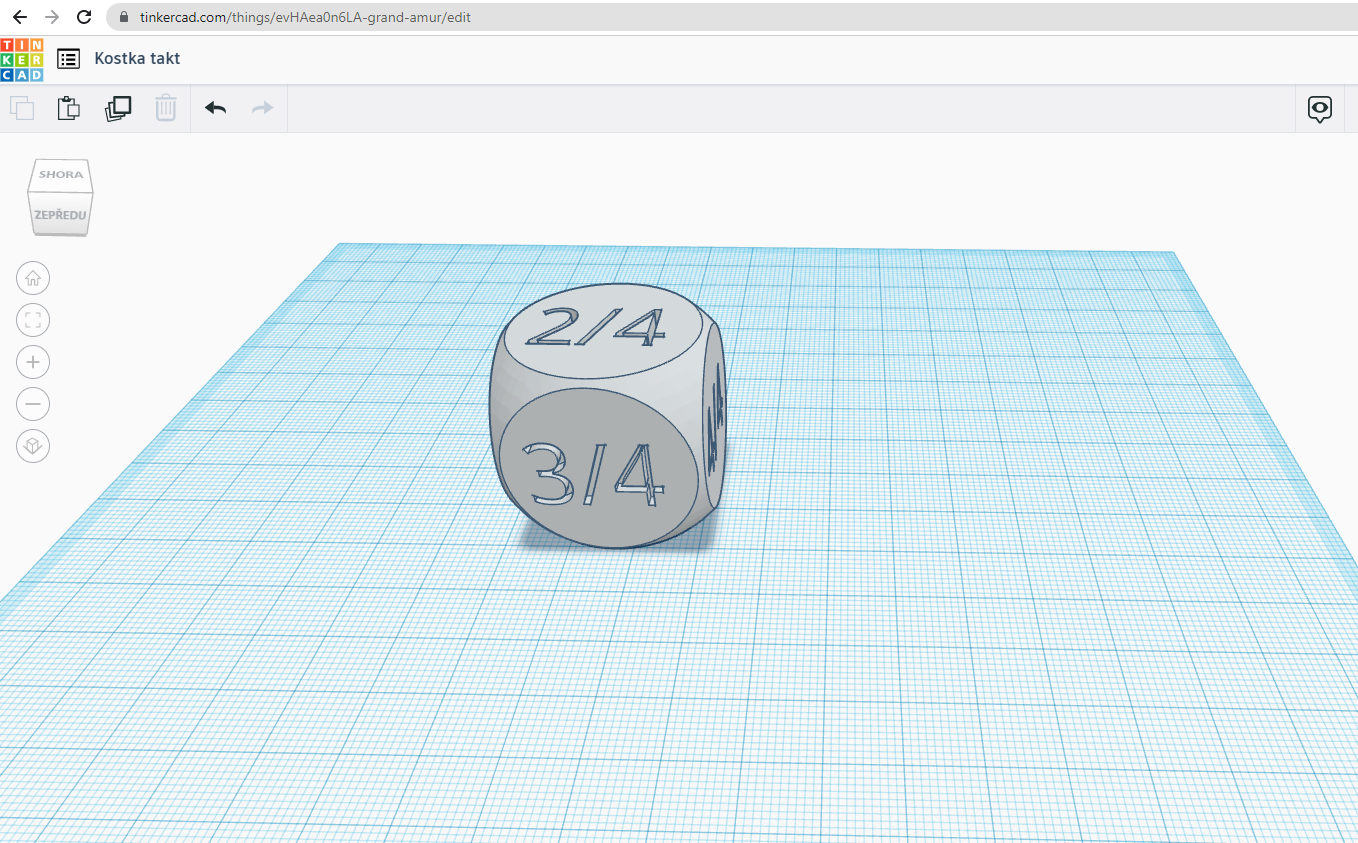Open the designs list icon beside the logo
The image size is (1358, 843).
68,59
